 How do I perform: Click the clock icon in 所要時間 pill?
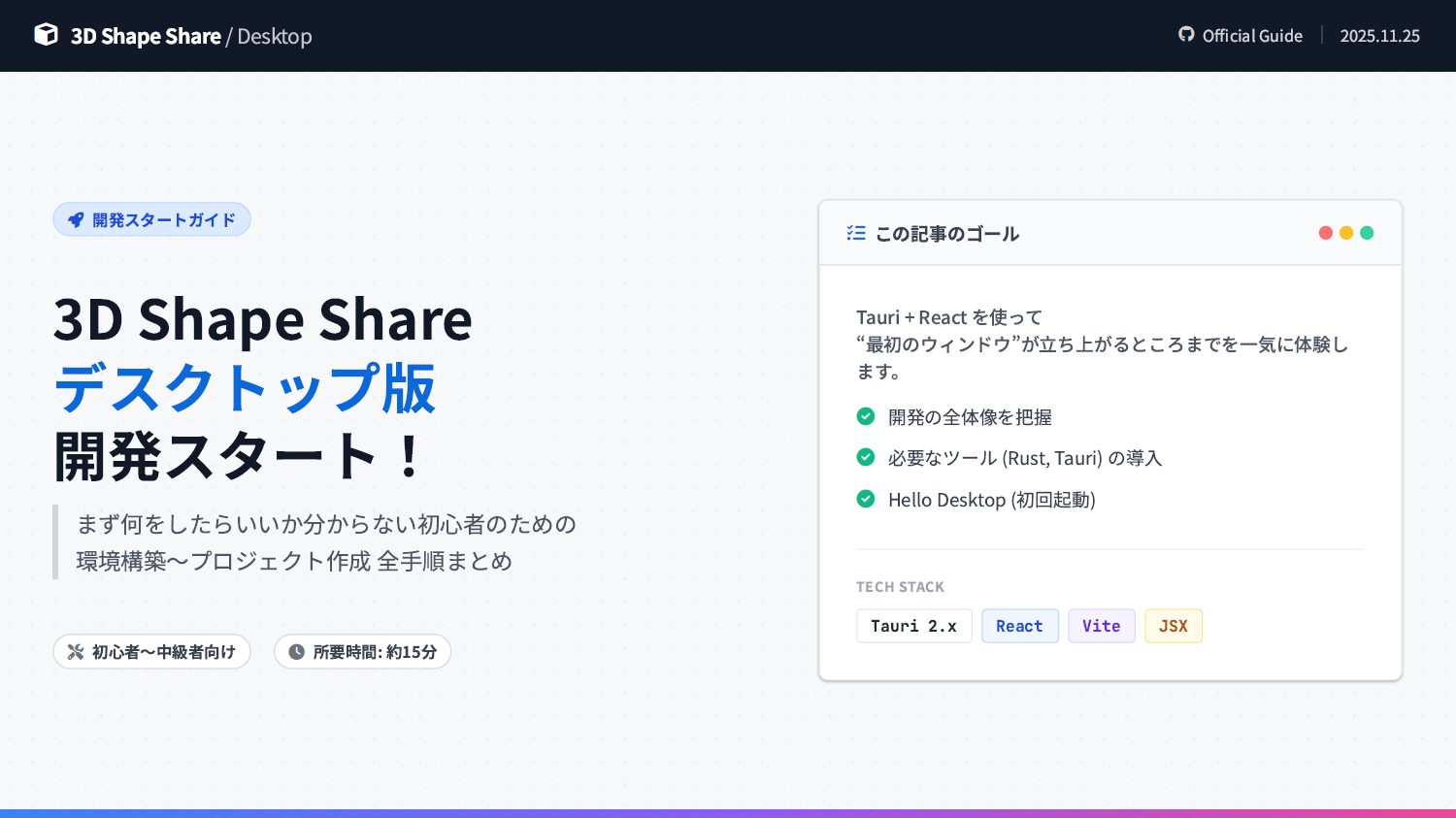click(297, 652)
